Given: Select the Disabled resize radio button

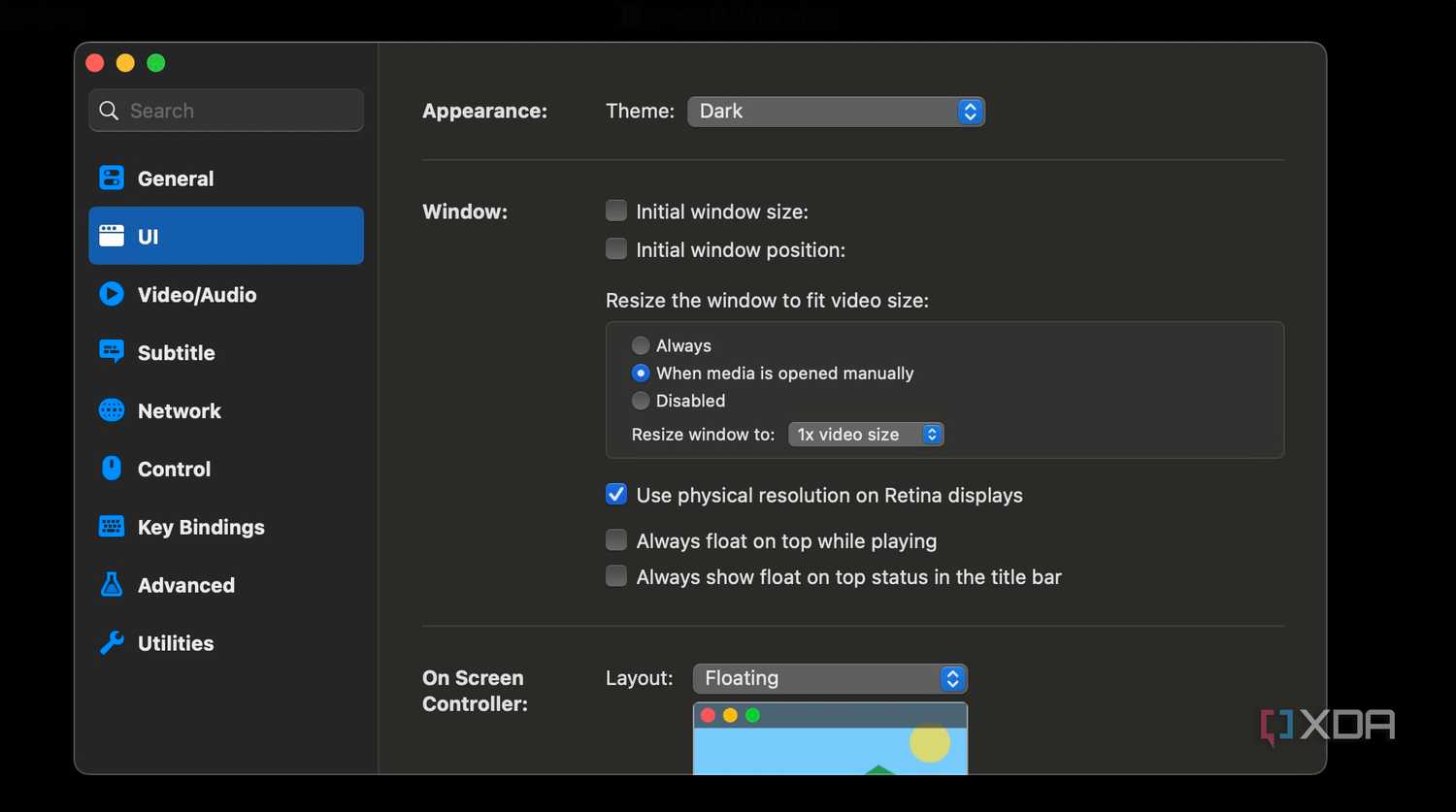Looking at the screenshot, I should coord(641,400).
